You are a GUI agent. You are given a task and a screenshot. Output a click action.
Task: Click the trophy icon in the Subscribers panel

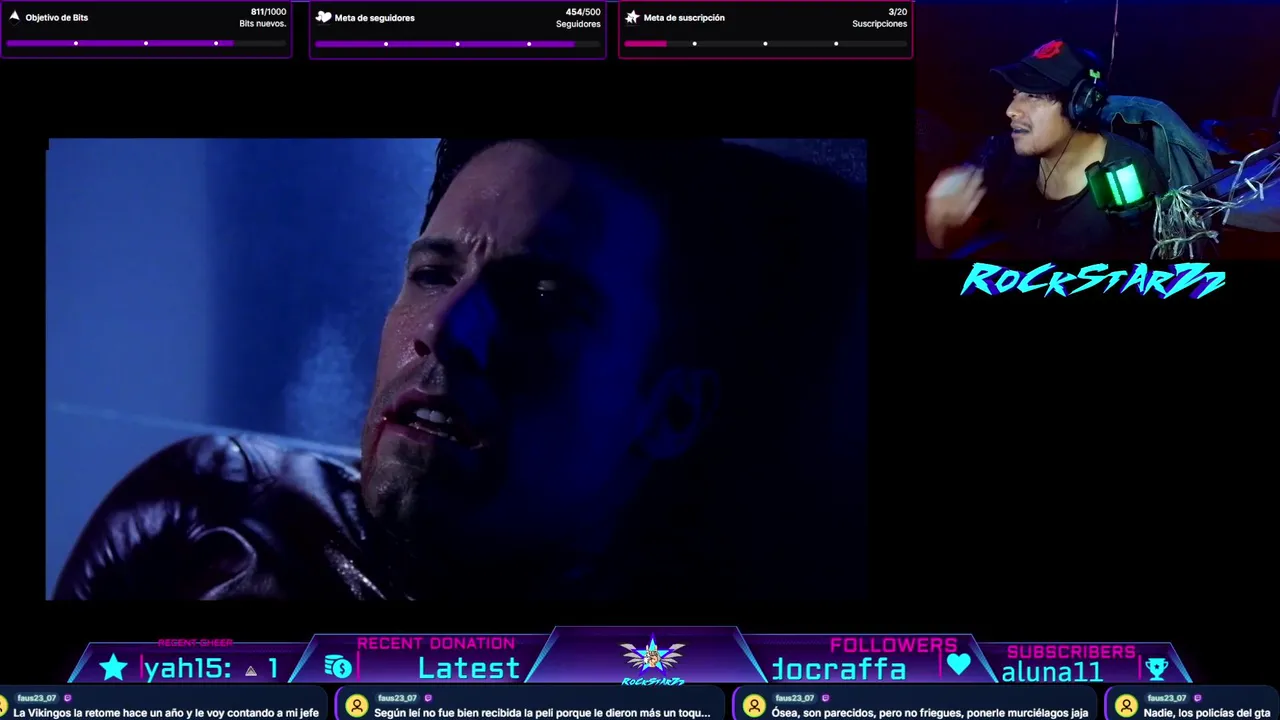(1157, 668)
